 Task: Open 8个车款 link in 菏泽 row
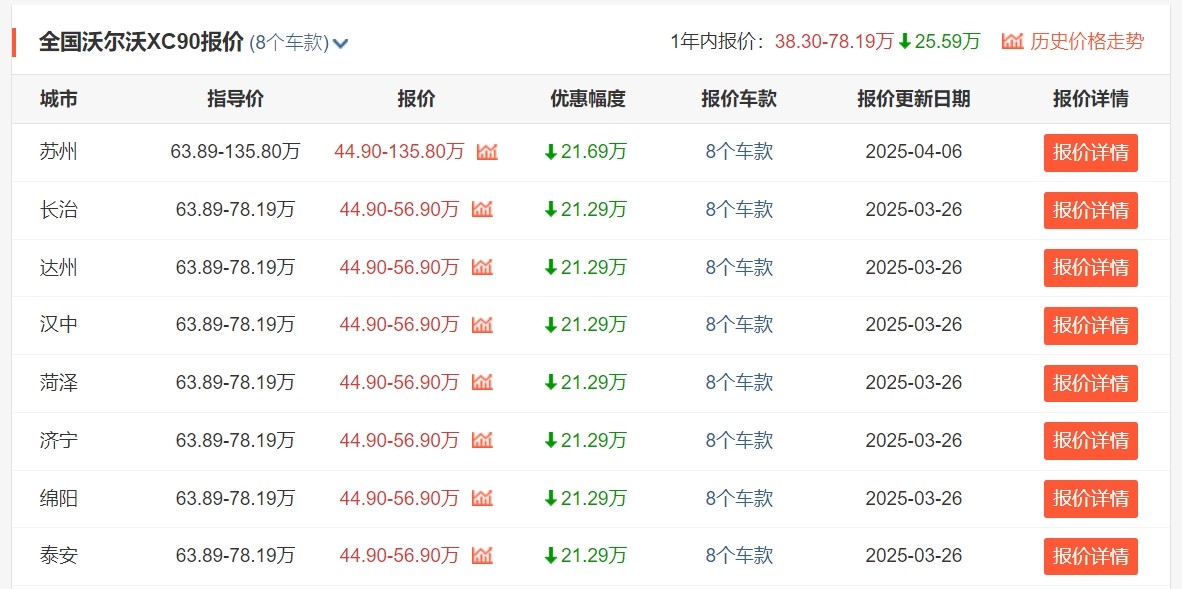click(x=739, y=383)
